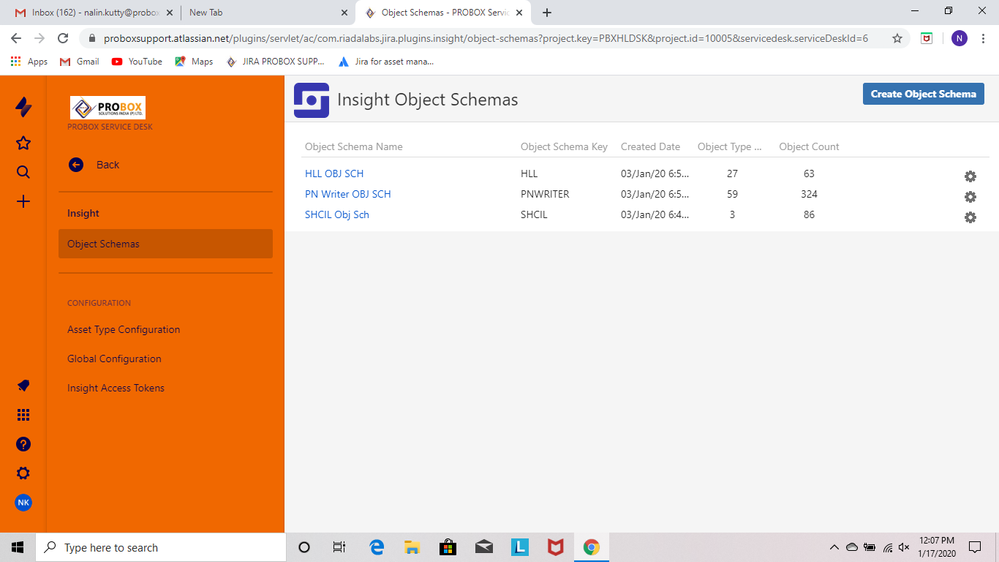Select Object Schemas in sidebar

coord(166,243)
